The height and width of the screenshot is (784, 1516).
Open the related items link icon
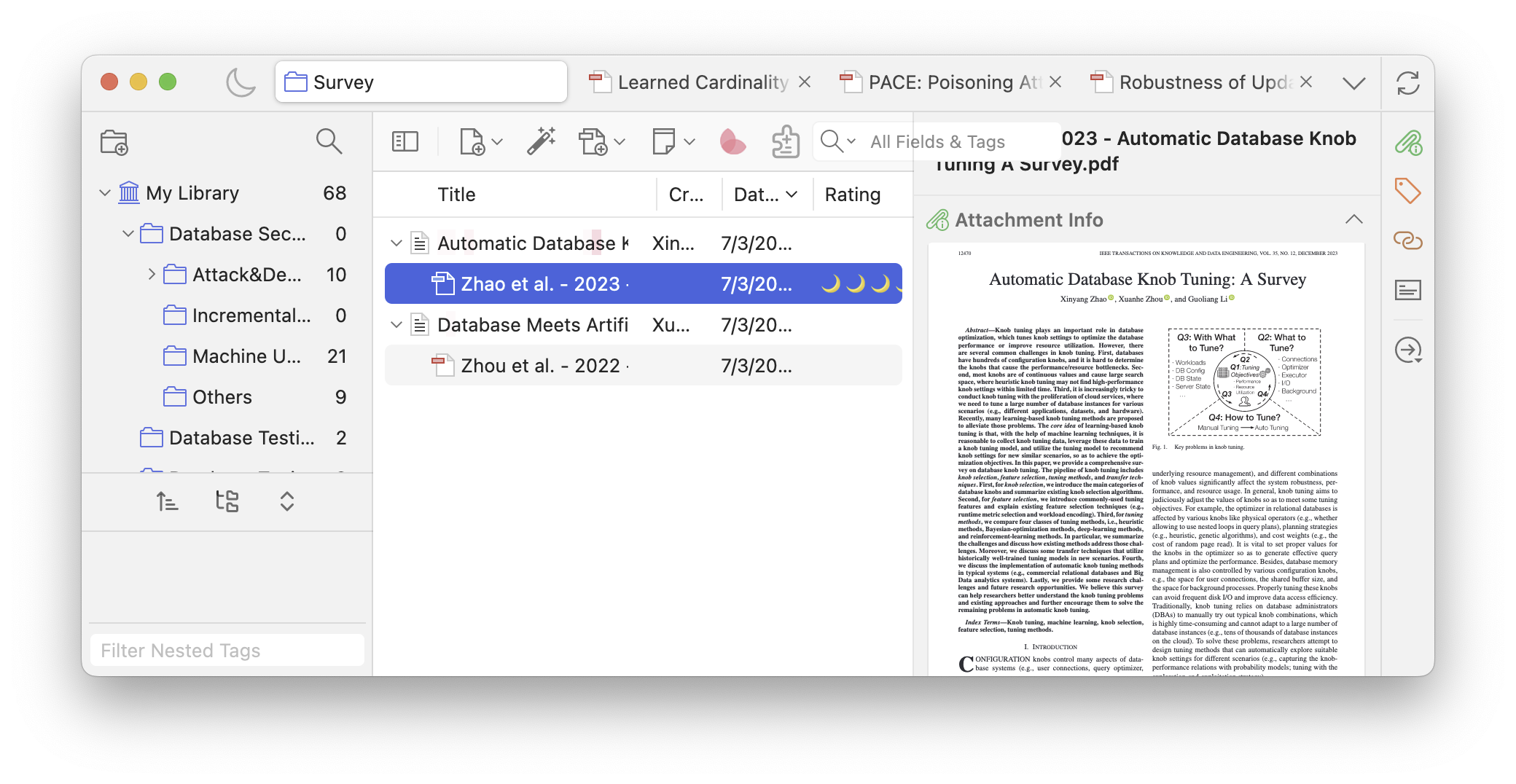point(1407,240)
